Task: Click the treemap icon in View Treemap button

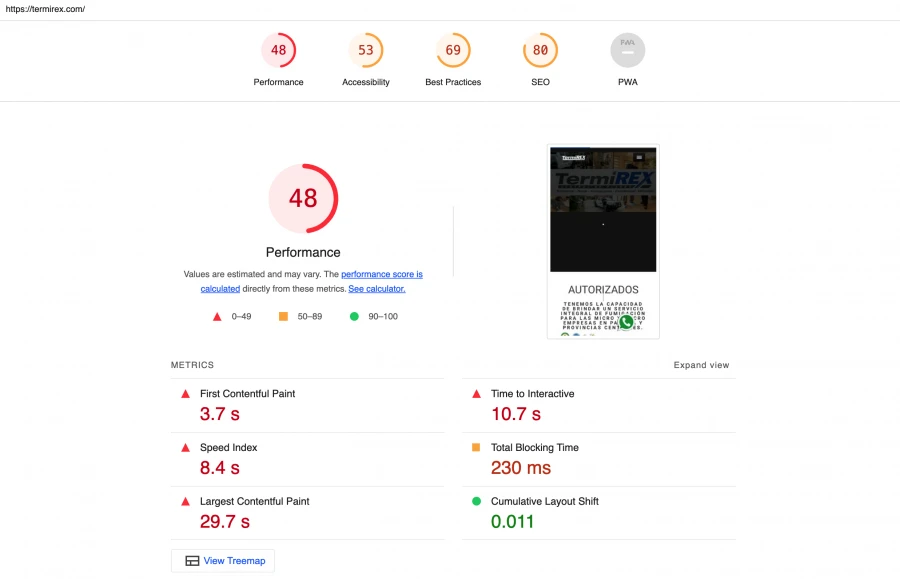Action: [x=192, y=561]
